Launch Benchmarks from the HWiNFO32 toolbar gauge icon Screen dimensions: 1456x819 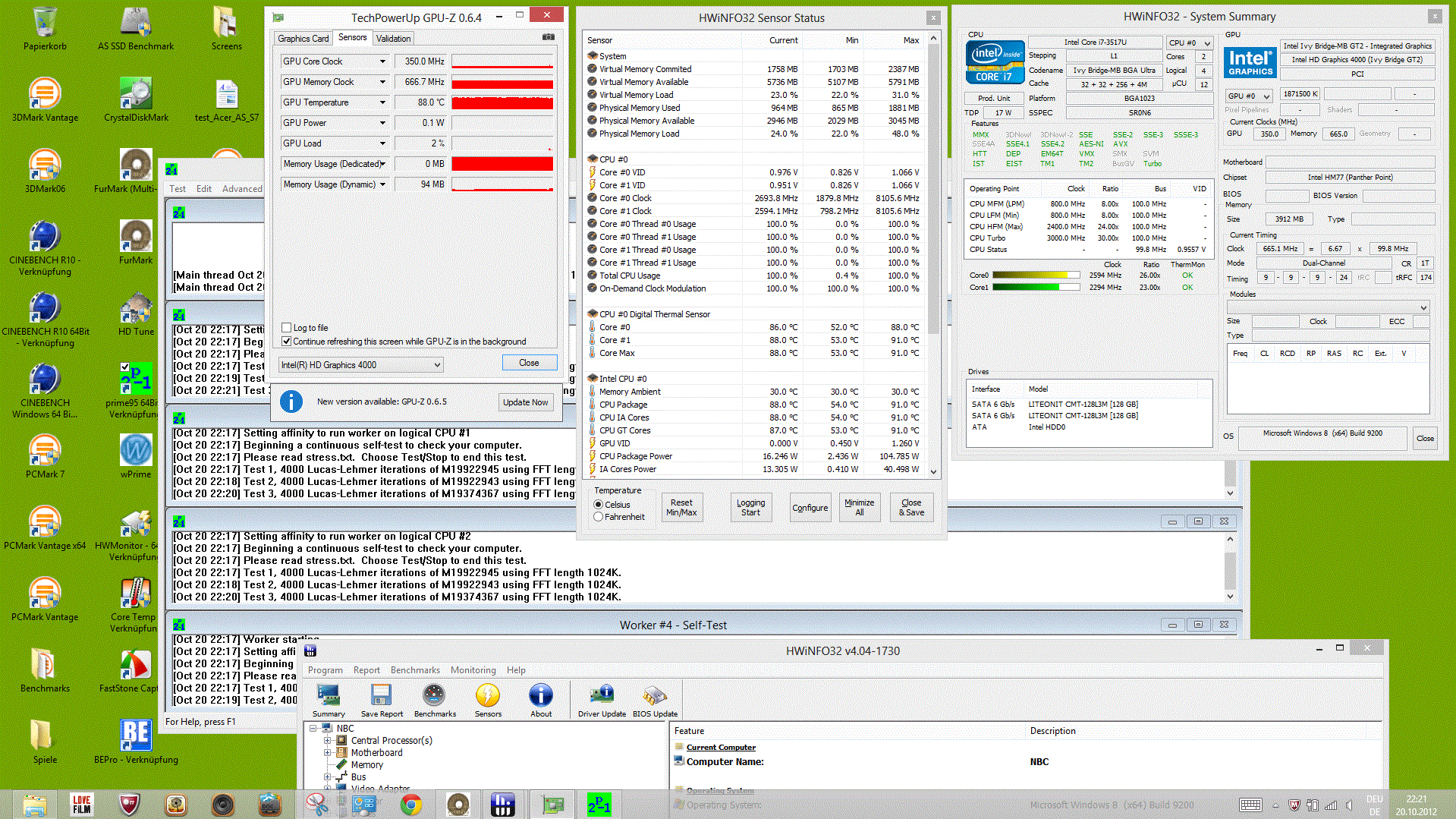click(435, 701)
